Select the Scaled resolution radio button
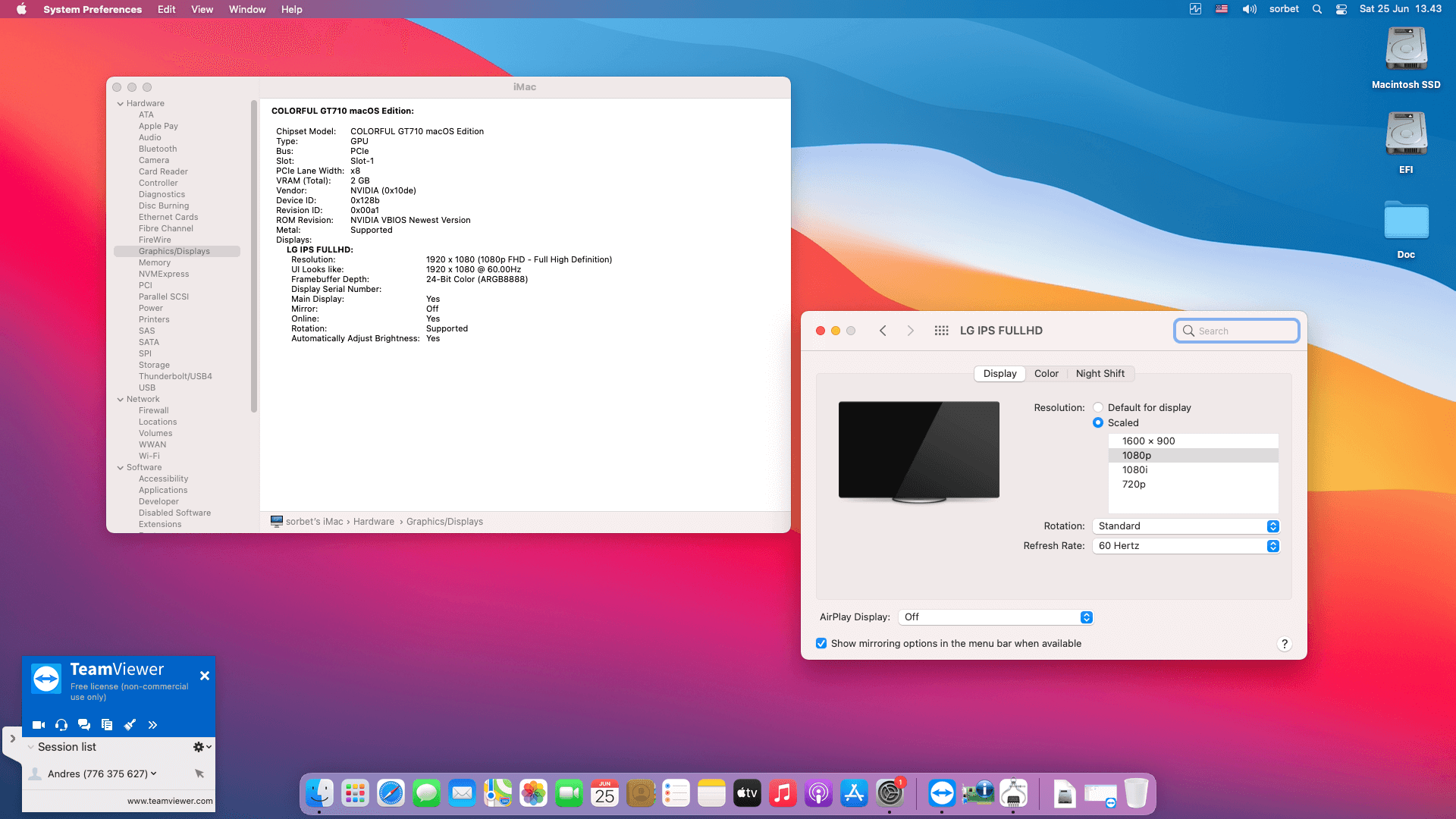The height and width of the screenshot is (819, 1456). [1098, 423]
